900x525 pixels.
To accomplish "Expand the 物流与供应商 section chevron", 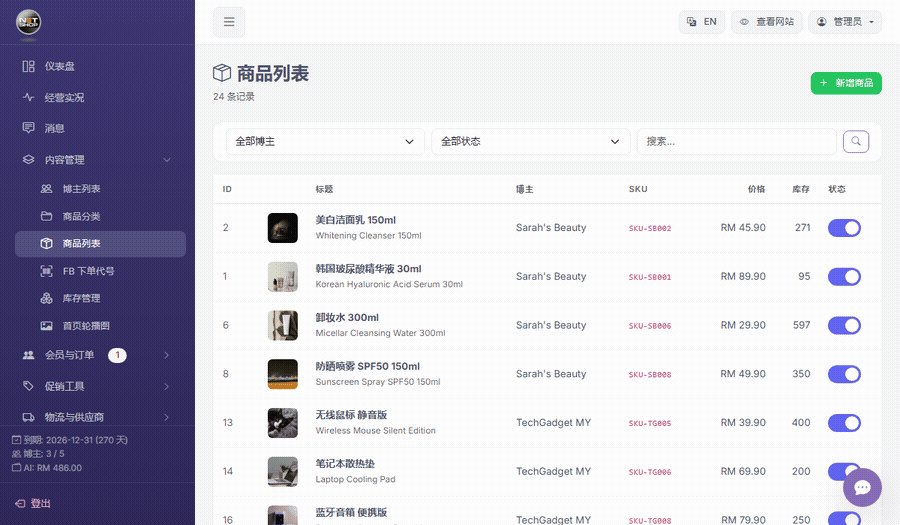I will 166,417.
